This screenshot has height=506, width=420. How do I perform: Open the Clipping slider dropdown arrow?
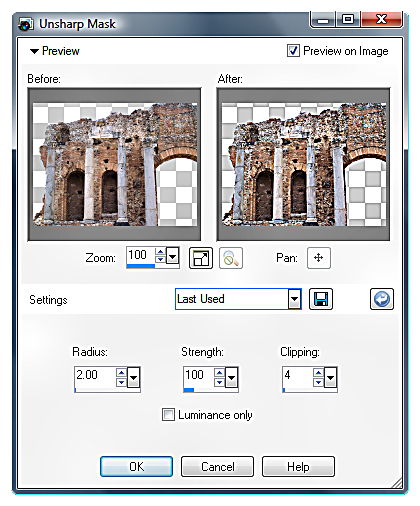coord(331,377)
